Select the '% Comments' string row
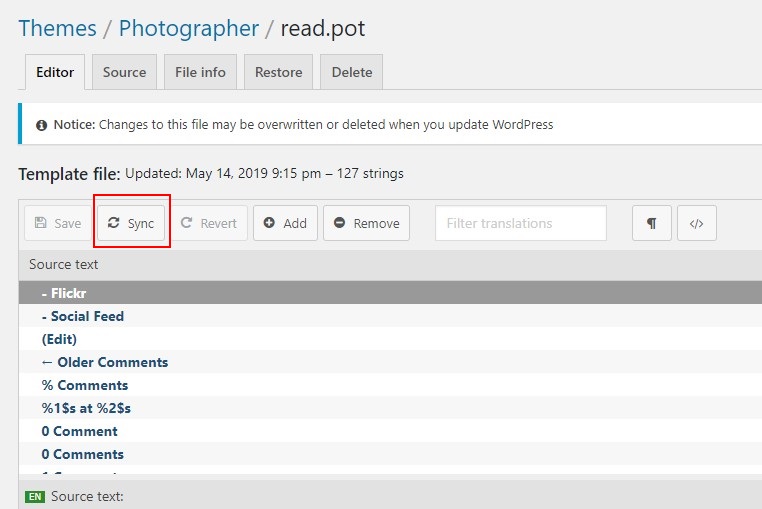762x509 pixels. pyautogui.click(x=390, y=385)
